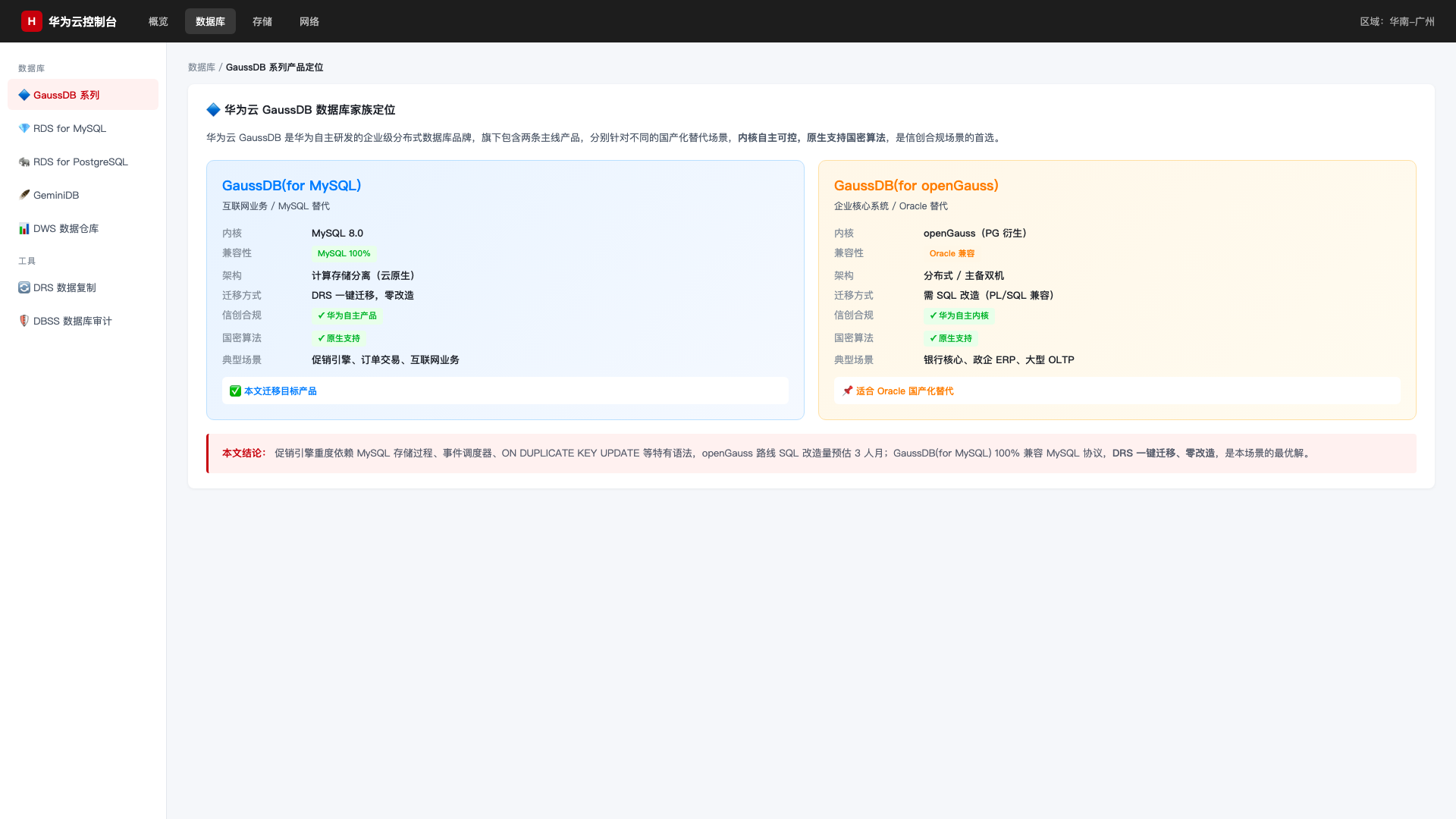The height and width of the screenshot is (819, 1456).
Task: Click the 数据库 breadcrumb link
Action: [x=202, y=67]
